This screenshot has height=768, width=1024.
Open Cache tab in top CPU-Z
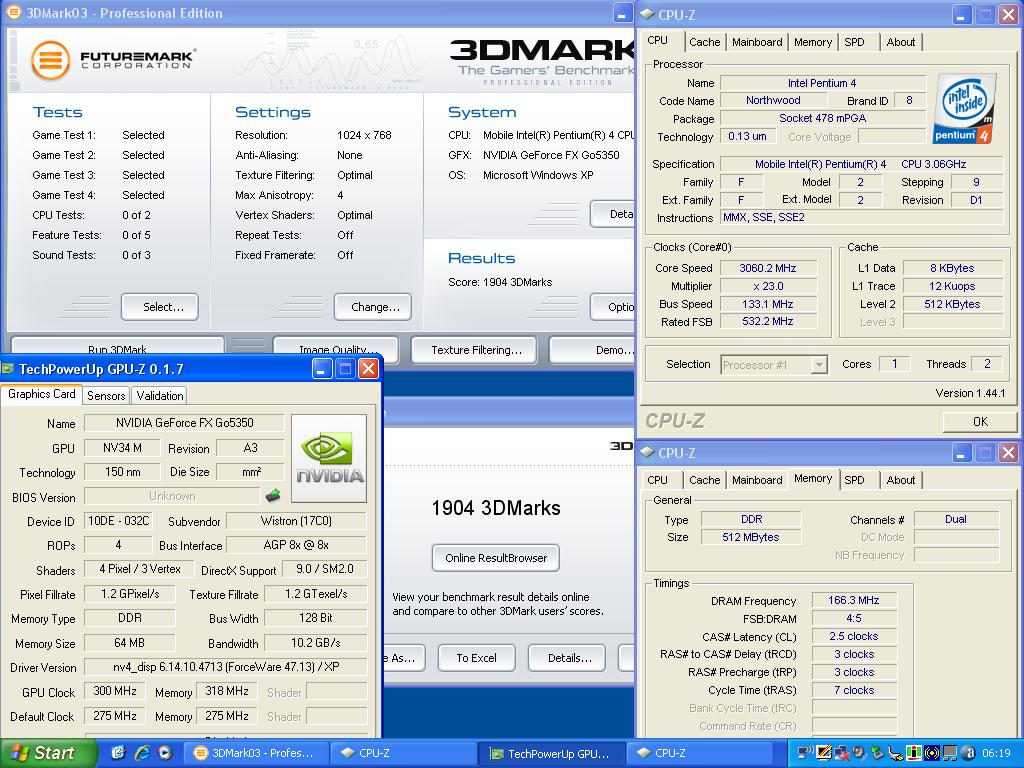click(704, 42)
